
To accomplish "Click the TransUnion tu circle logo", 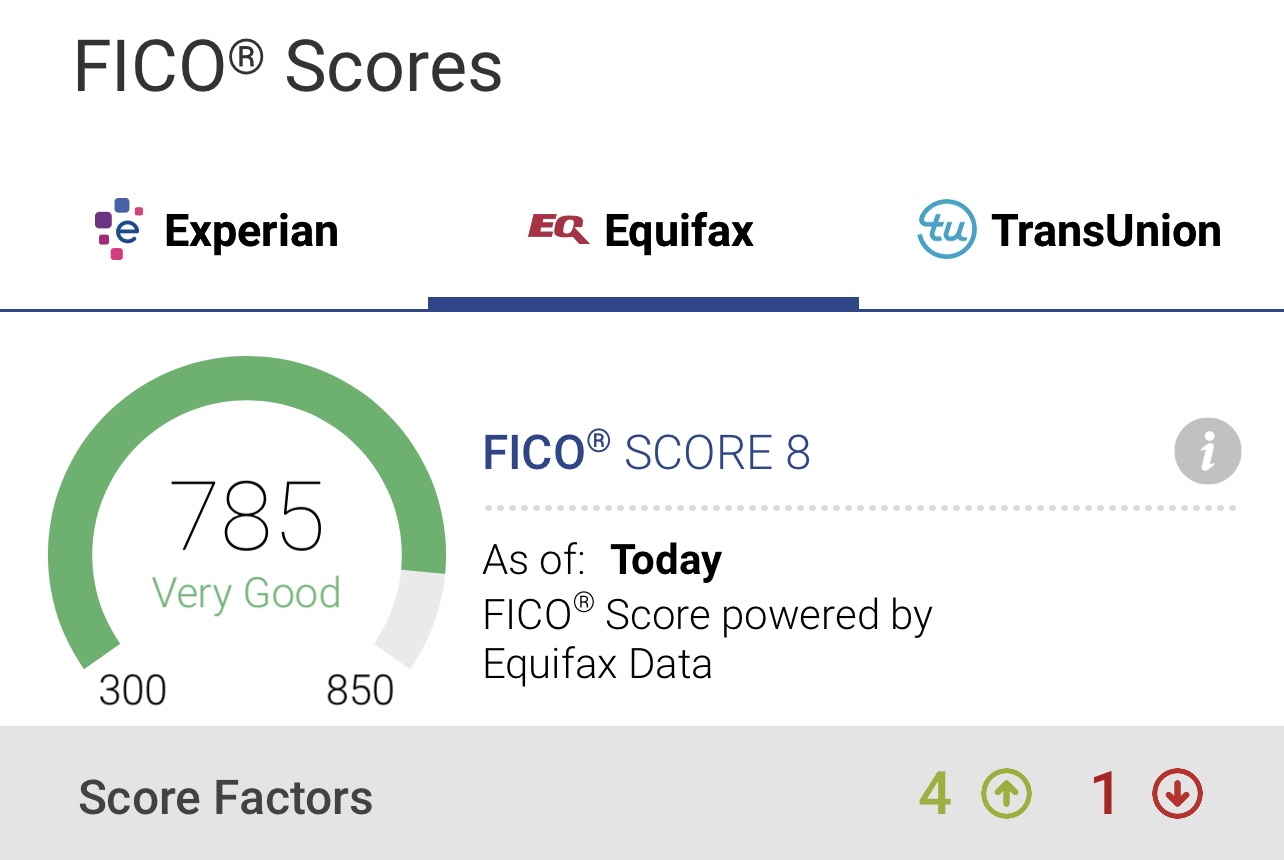I will (x=945, y=229).
